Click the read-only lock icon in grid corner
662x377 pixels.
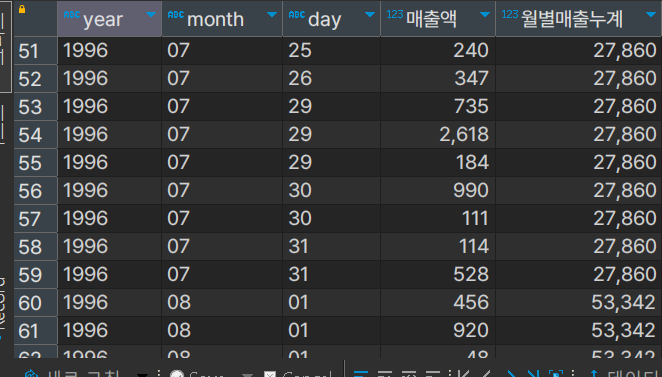pos(22,9)
